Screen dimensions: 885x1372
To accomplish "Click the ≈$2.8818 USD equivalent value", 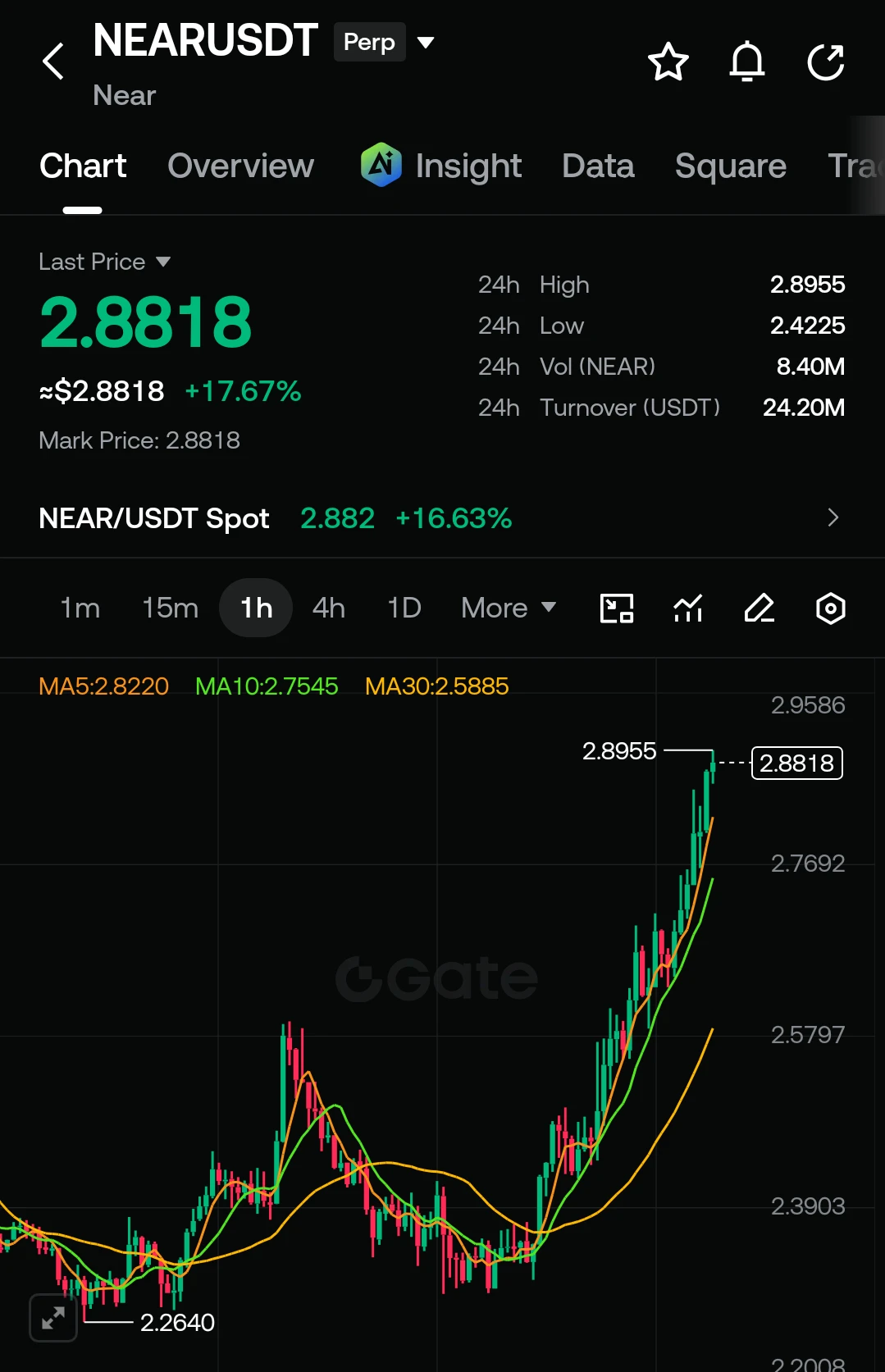I will click(102, 391).
